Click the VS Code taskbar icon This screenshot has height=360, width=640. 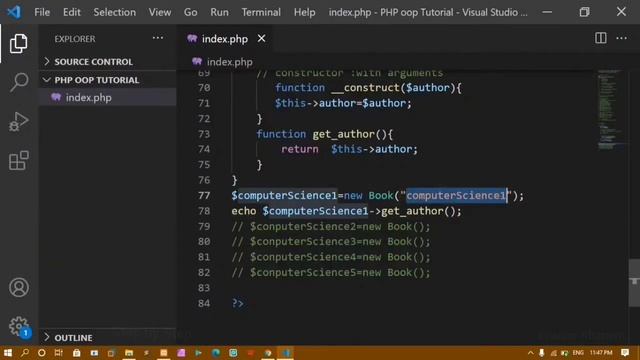(x=285, y=353)
